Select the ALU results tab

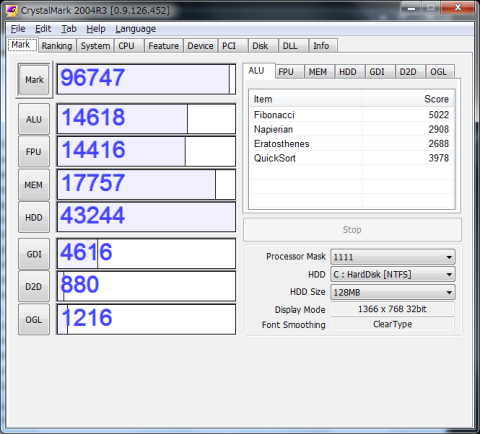[x=259, y=71]
